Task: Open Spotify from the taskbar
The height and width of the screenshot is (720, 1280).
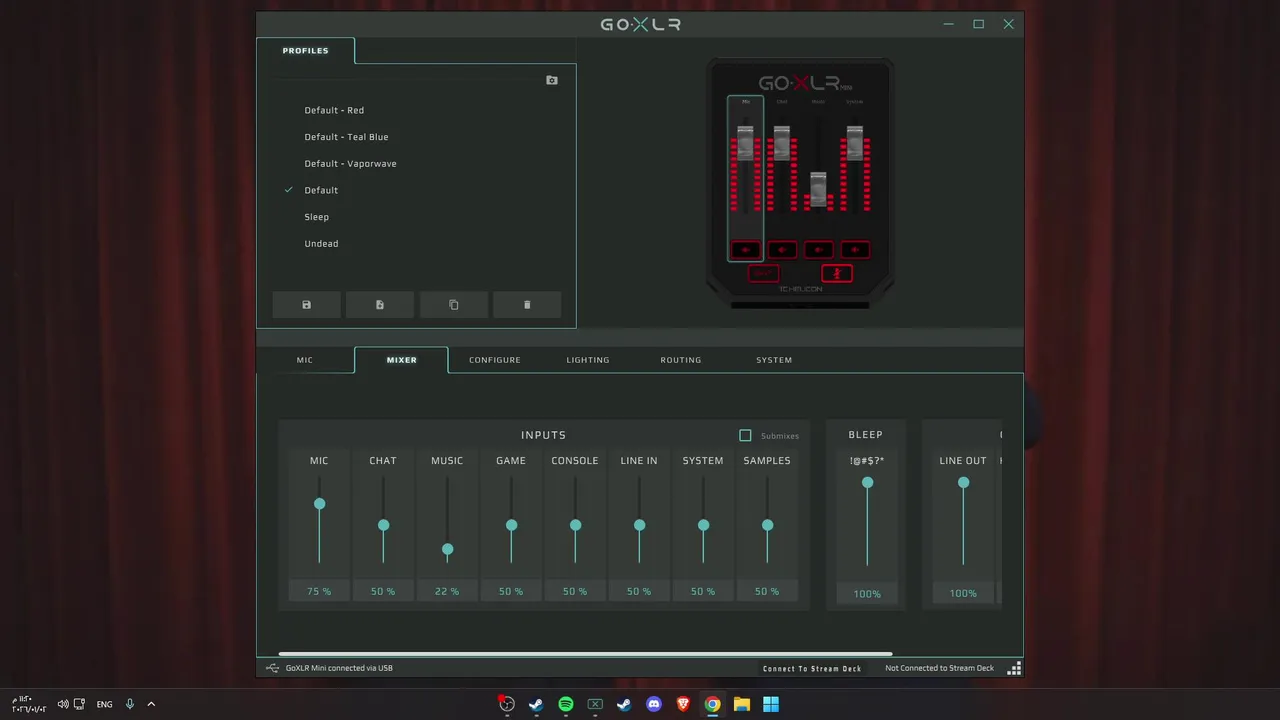Action: point(566,704)
